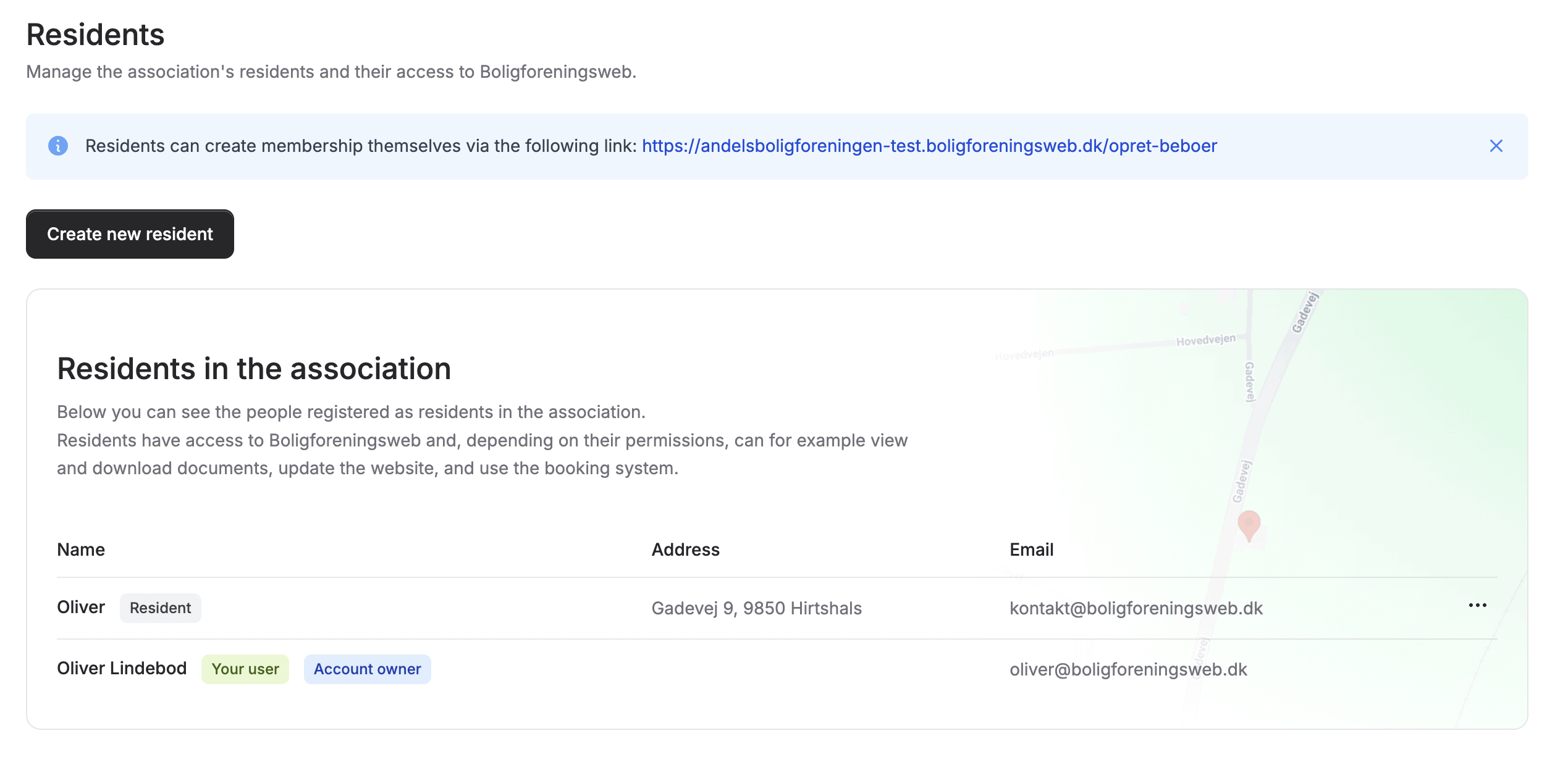This screenshot has width=1568, height=778.
Task: Click address Gadevej 9, 9850 Hirtshals
Action: click(757, 608)
